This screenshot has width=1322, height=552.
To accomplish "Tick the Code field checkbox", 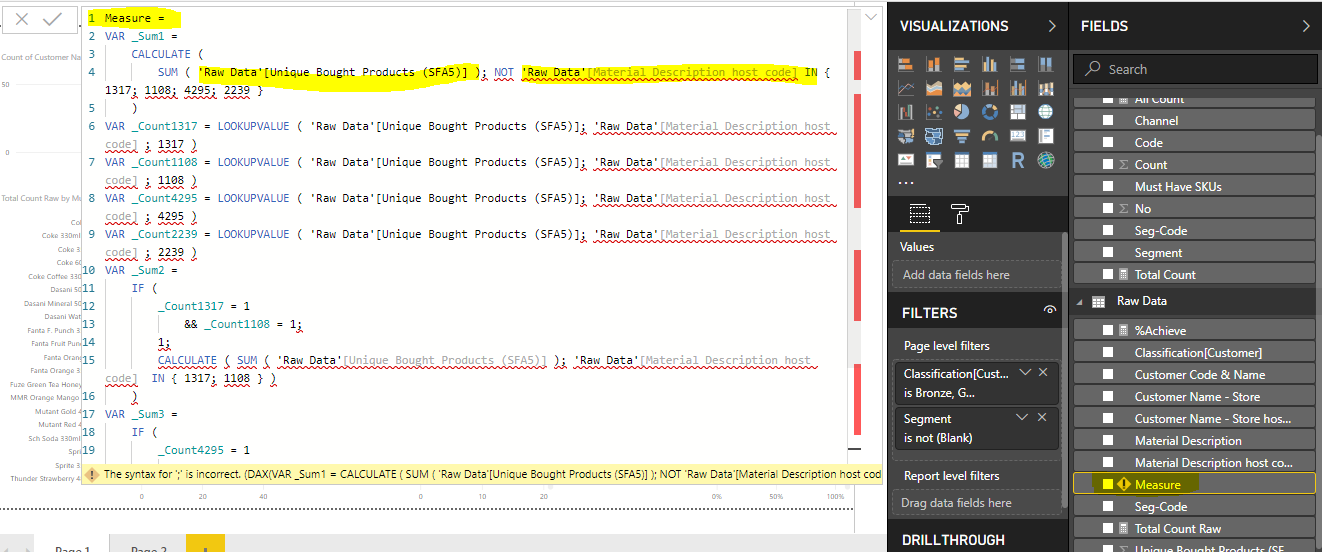I will pyautogui.click(x=1107, y=142).
